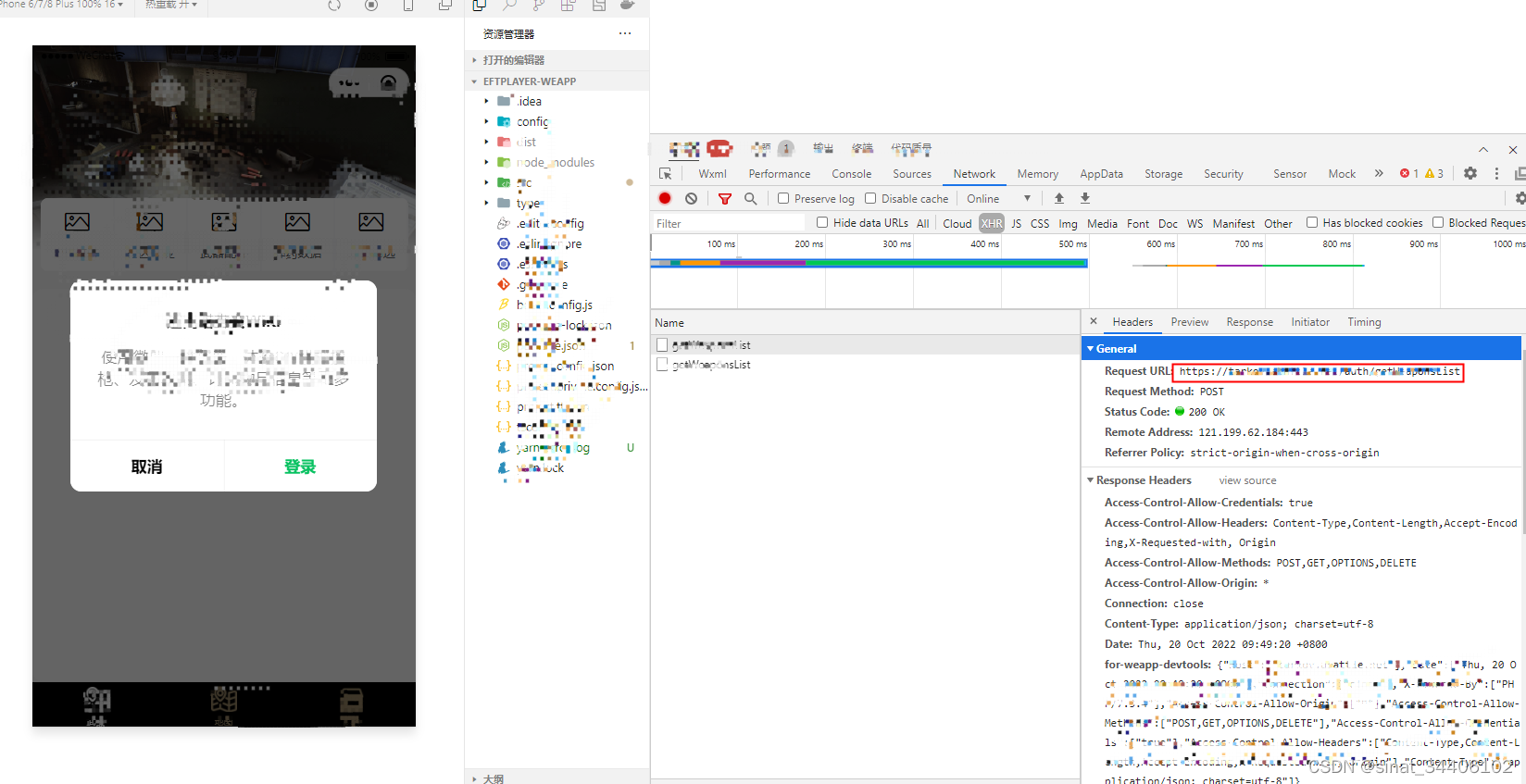Open DevTools more options (three dots)
The width and height of the screenshot is (1526, 784).
point(1496,173)
